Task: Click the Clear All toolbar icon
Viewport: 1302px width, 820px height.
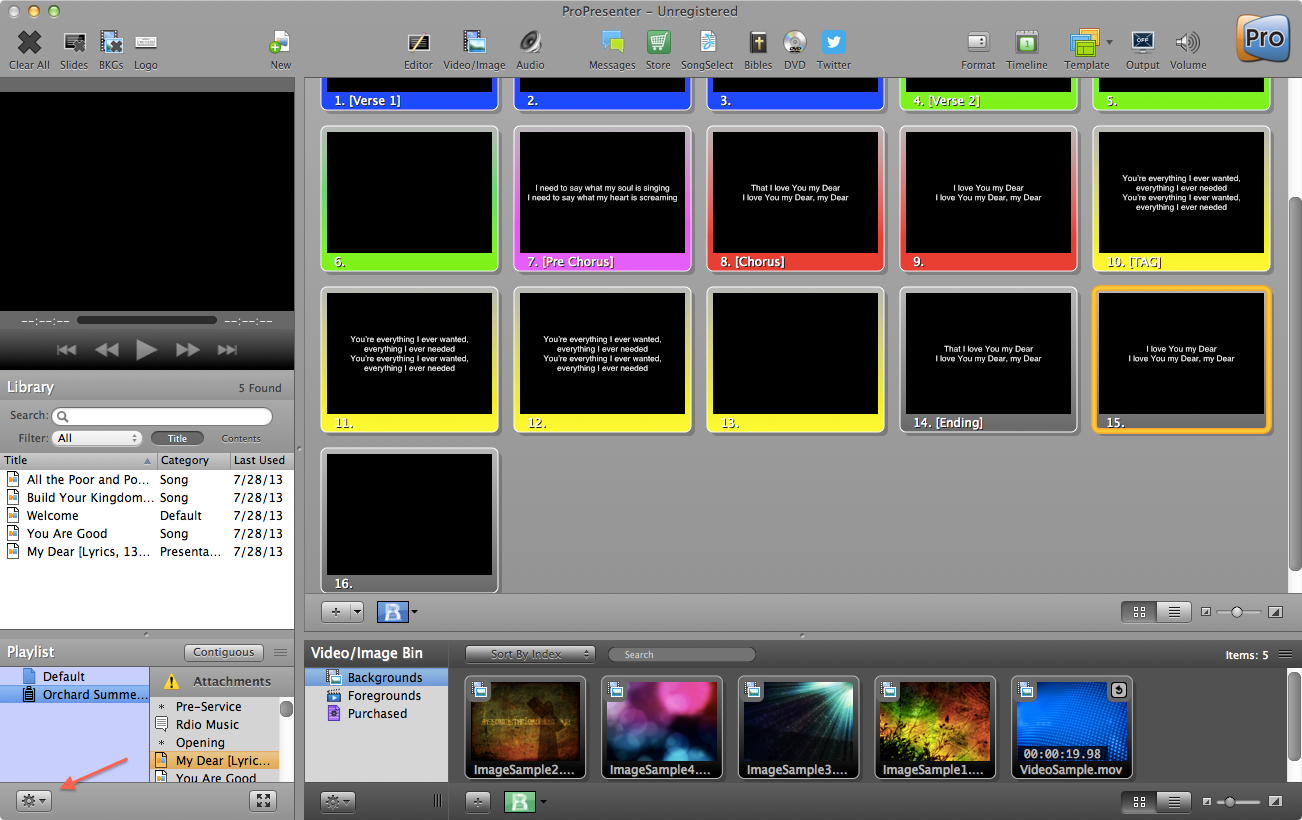Action: (x=29, y=42)
